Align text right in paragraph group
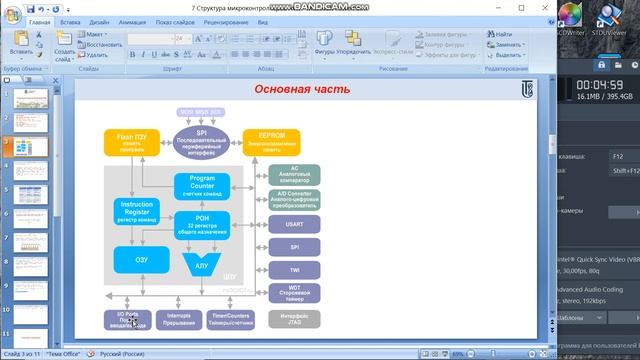The height and width of the screenshot is (360, 640). point(256,54)
